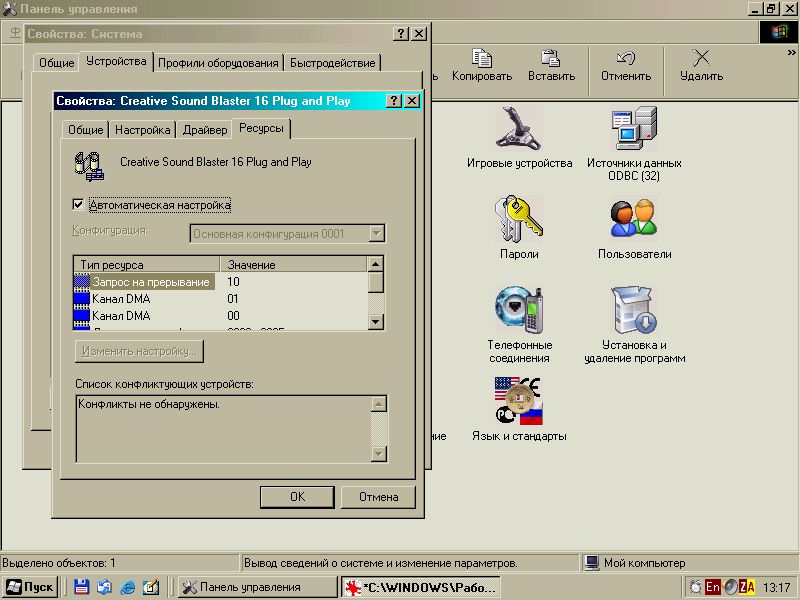Open the Пользователи icon
The height and width of the screenshot is (600, 800).
[x=634, y=218]
